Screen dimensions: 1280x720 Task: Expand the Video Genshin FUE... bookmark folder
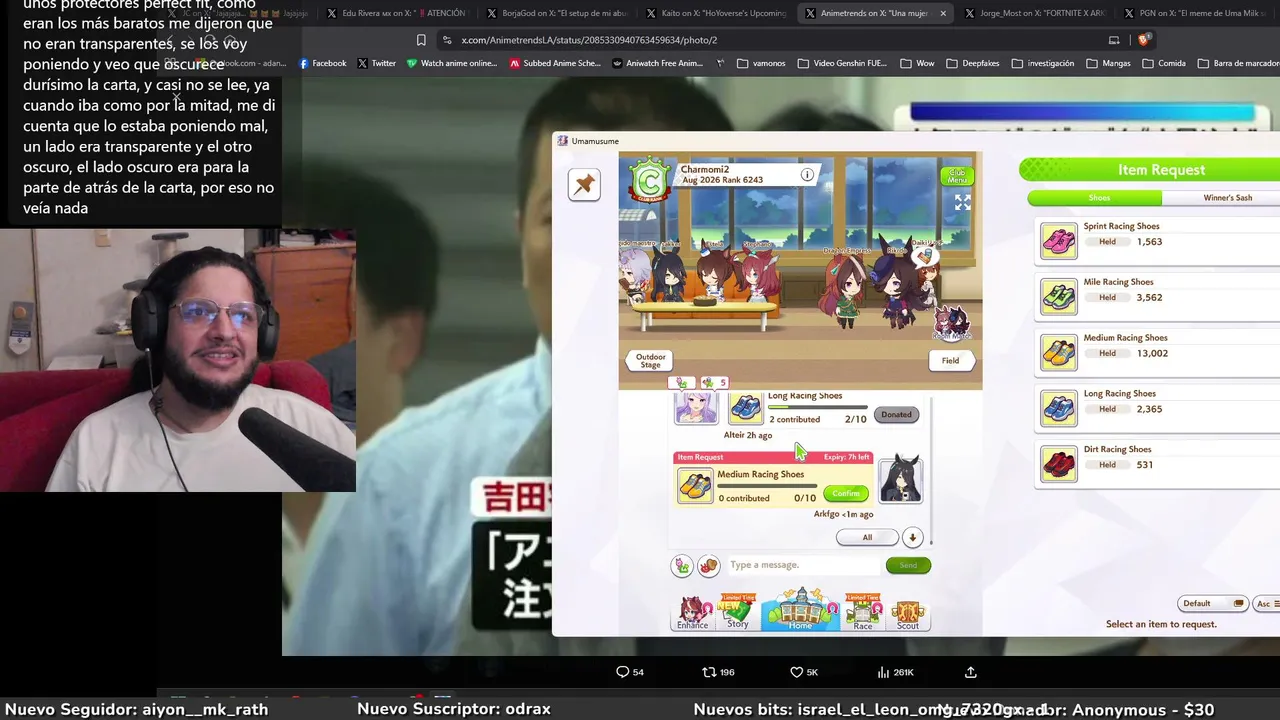[x=842, y=63]
